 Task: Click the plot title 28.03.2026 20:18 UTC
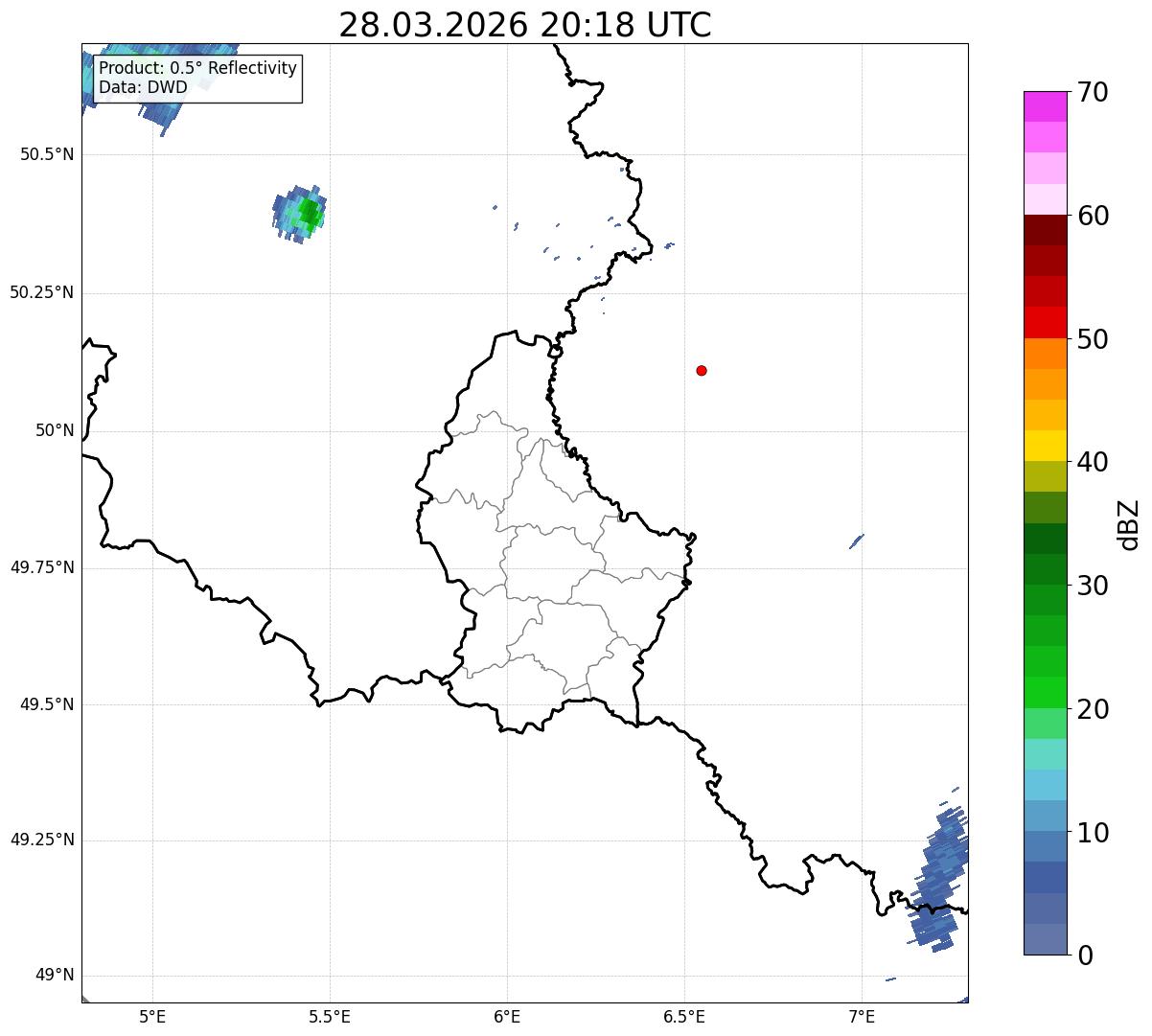(x=525, y=25)
